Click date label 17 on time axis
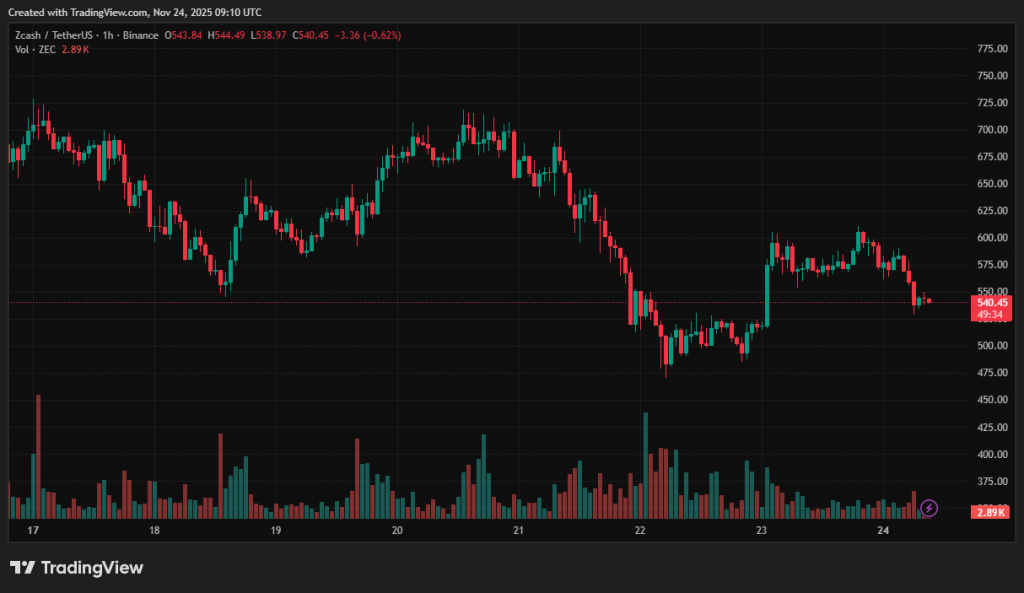 click(x=33, y=530)
